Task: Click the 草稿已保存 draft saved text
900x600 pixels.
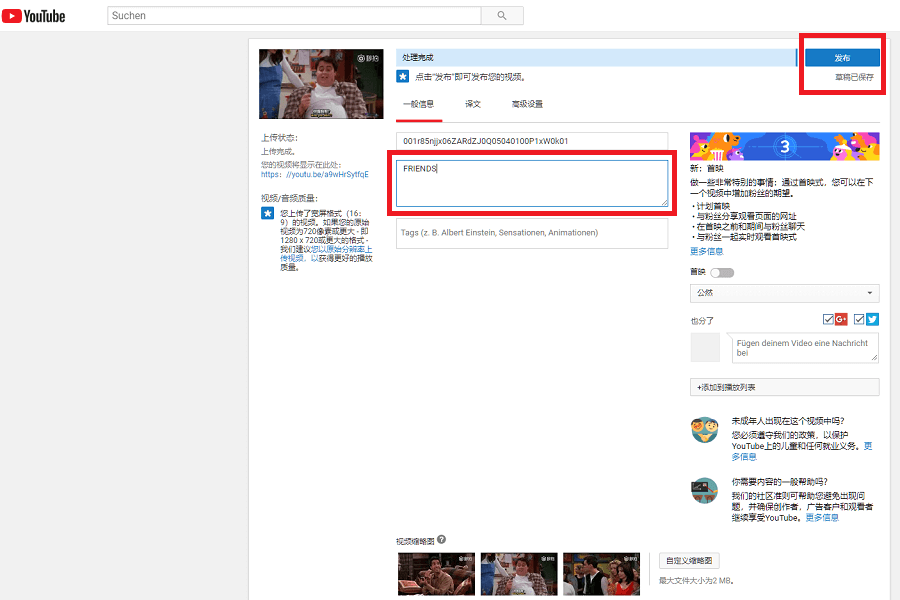Action: [854, 77]
